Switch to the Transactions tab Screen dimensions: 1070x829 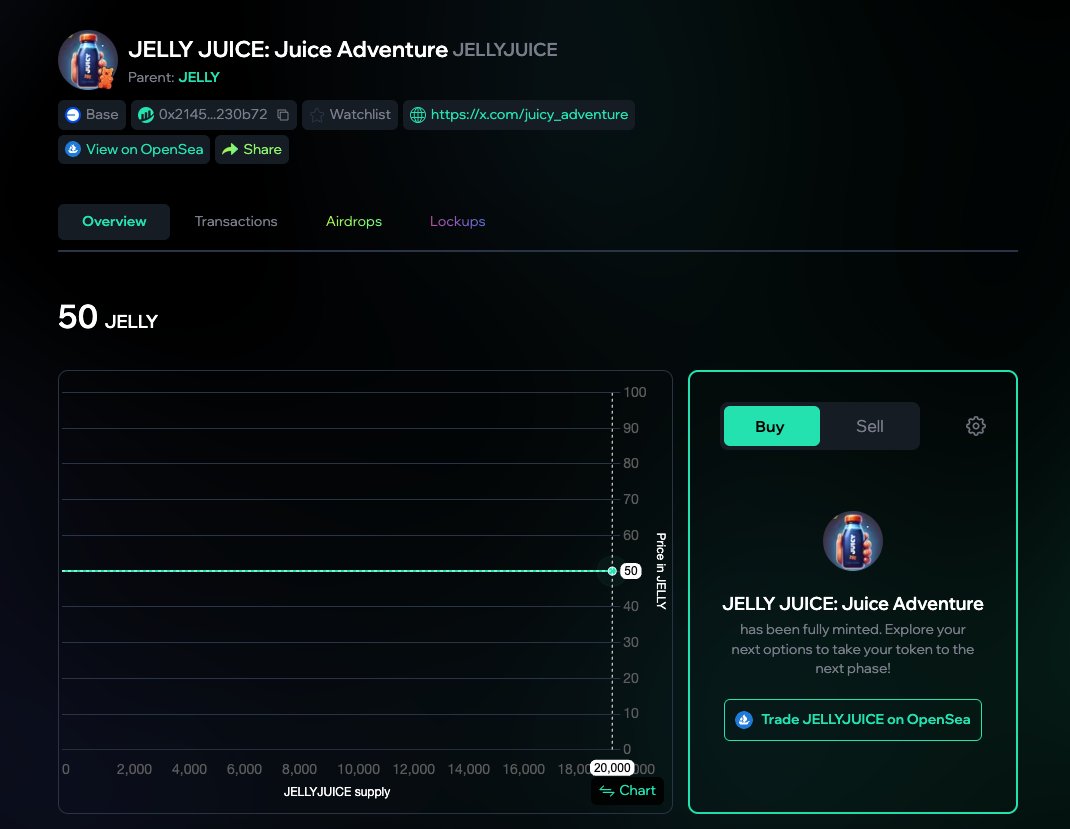[x=236, y=221]
